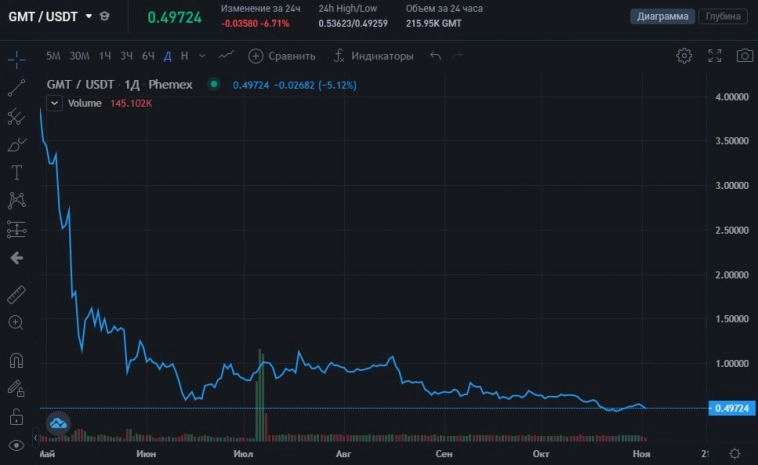Switch to 6Ч timeframe
Viewport: 758px width, 465px height.
coord(148,56)
